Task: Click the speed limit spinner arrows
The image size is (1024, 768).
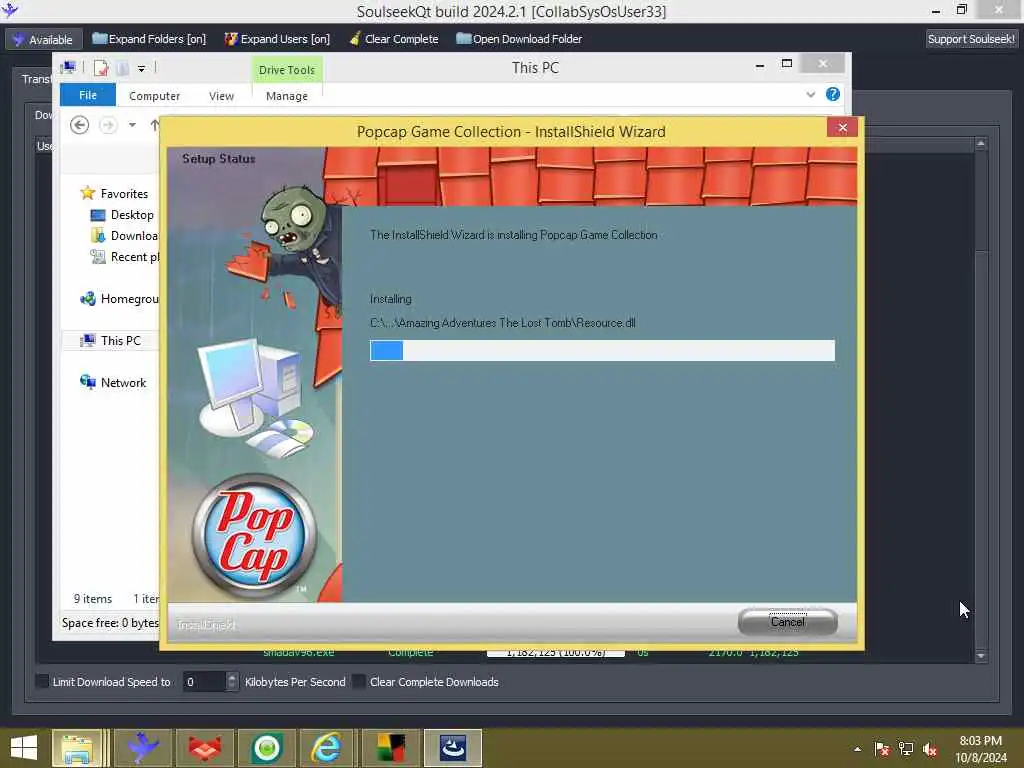Action: click(232, 682)
